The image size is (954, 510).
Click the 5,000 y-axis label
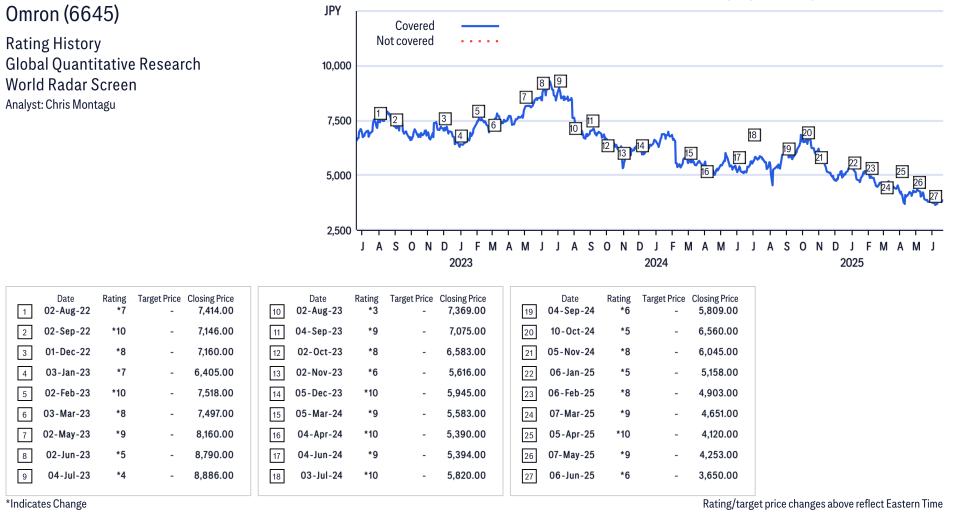coord(339,175)
